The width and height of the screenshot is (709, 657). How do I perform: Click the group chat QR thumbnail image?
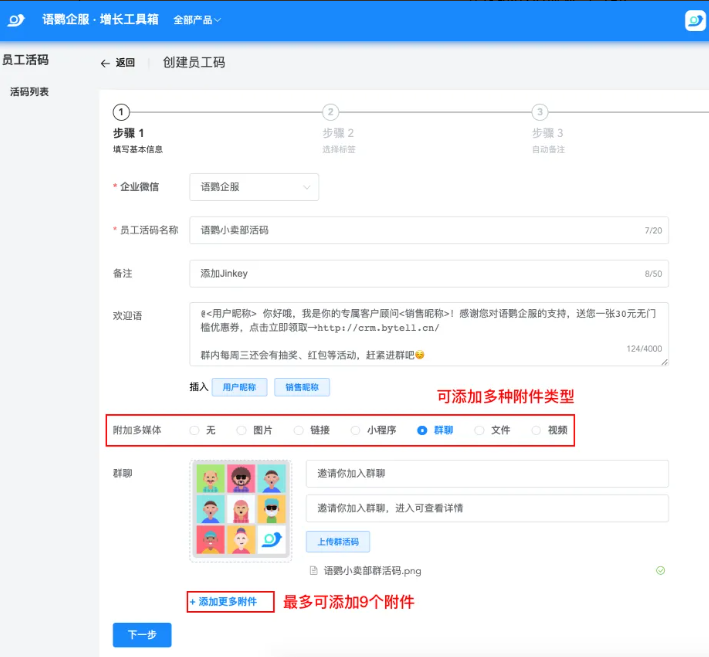pyautogui.click(x=240, y=509)
